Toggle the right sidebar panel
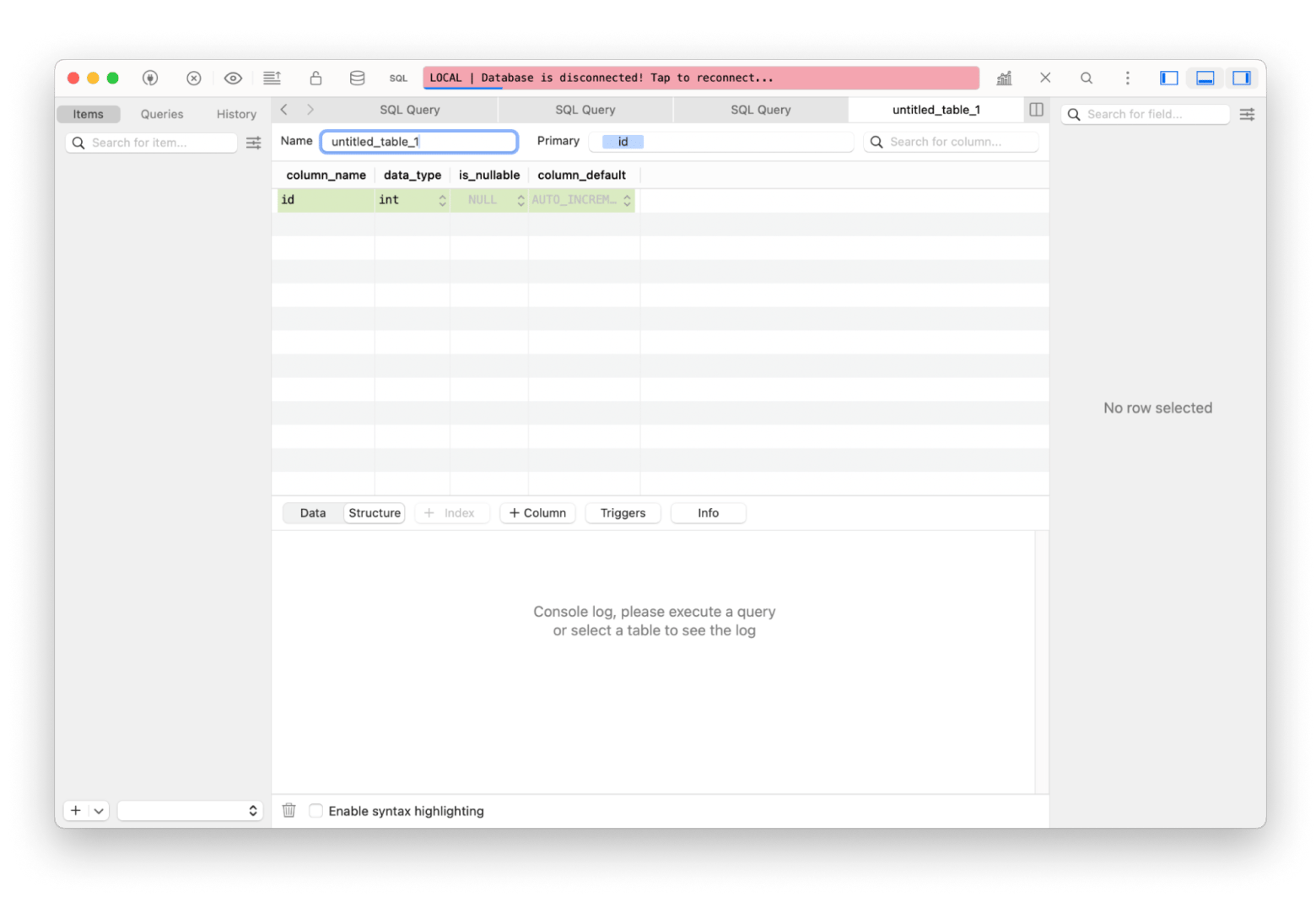This screenshot has height=908, width=1316. coord(1241,78)
